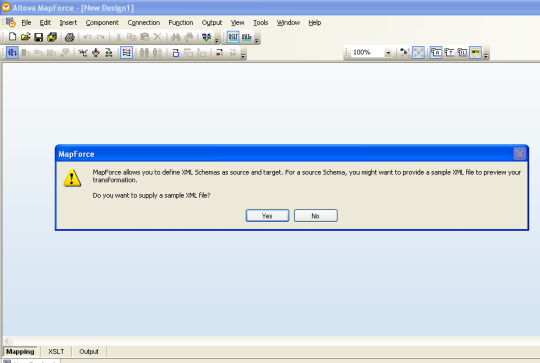This screenshot has width=540, height=363.
Task: Open the Connection menu
Action: pos(144,23)
